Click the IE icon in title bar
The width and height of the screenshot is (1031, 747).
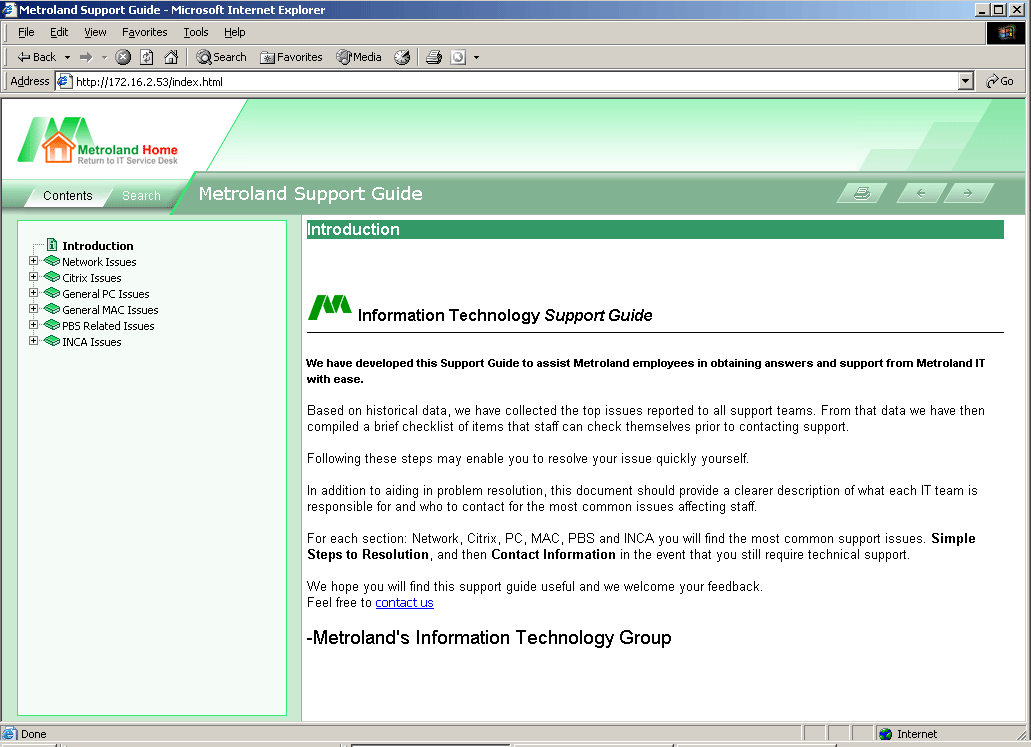pos(9,9)
